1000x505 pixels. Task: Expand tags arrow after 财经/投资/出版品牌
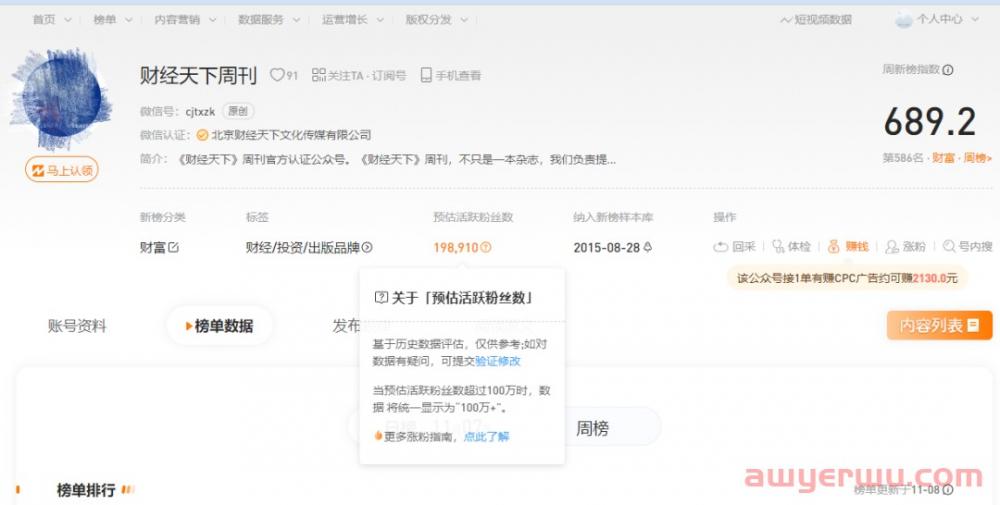tap(367, 247)
